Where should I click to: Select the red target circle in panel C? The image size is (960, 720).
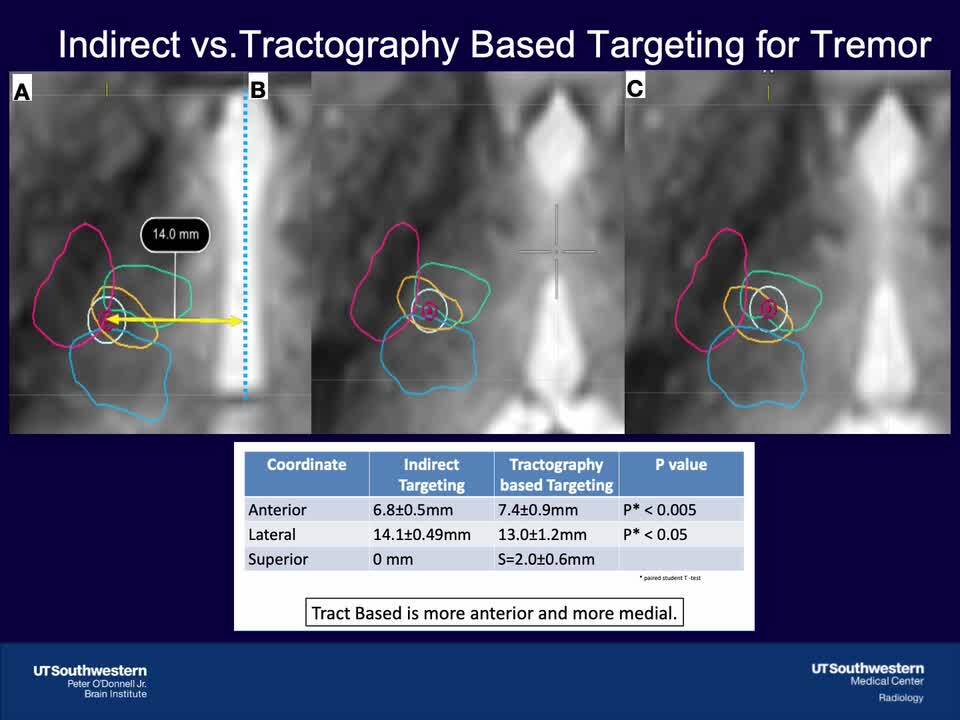[768, 310]
